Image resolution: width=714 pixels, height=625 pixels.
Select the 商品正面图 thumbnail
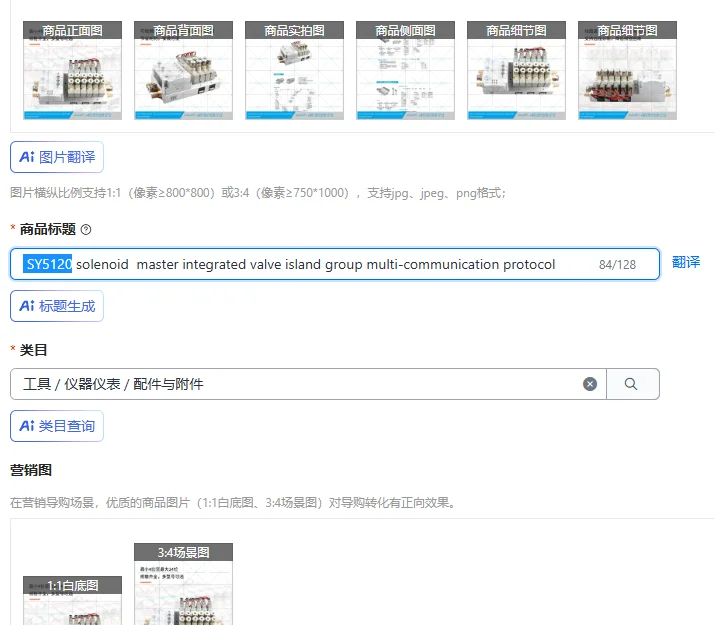pyautogui.click(x=72, y=70)
